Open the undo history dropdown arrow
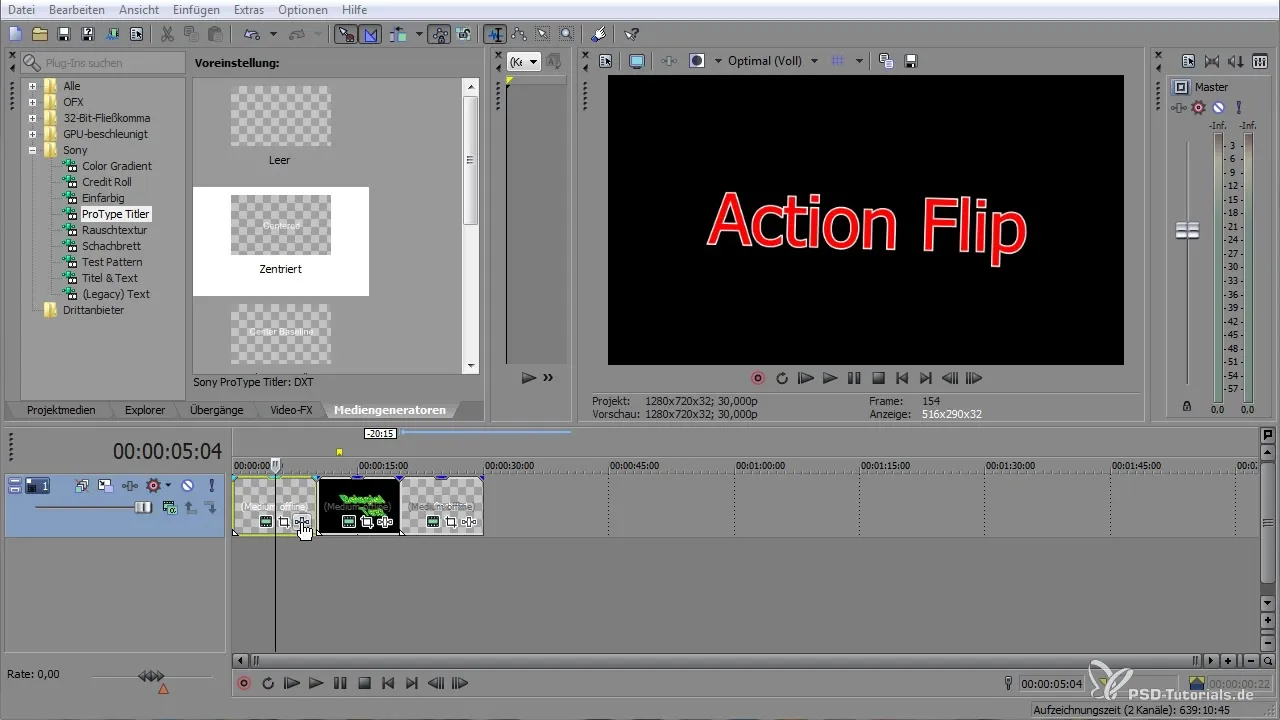 click(273, 34)
